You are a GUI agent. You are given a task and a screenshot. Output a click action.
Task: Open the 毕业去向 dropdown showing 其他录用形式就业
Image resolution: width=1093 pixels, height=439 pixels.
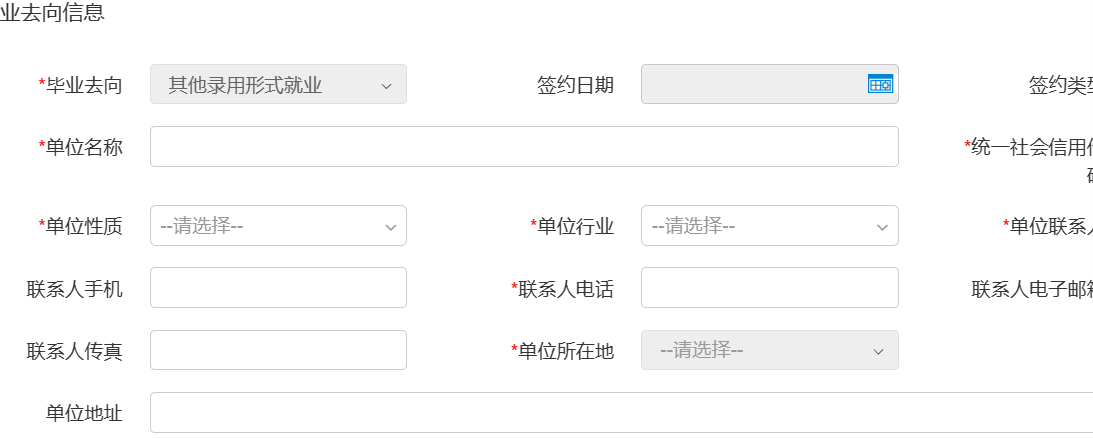tap(278, 85)
